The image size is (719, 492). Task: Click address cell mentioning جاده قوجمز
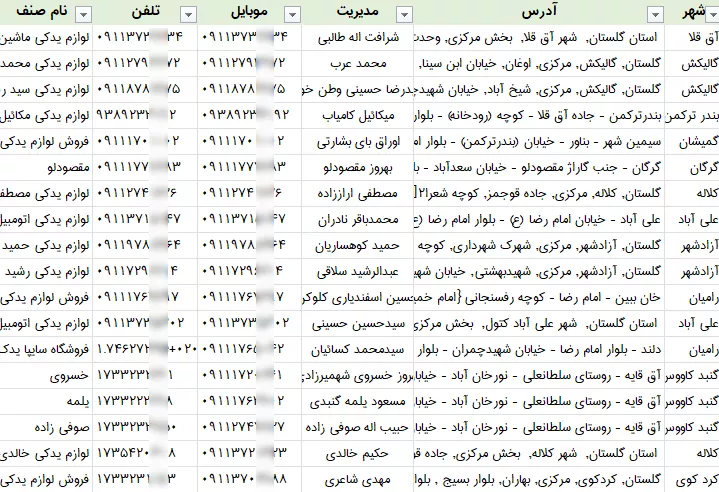pos(539,194)
